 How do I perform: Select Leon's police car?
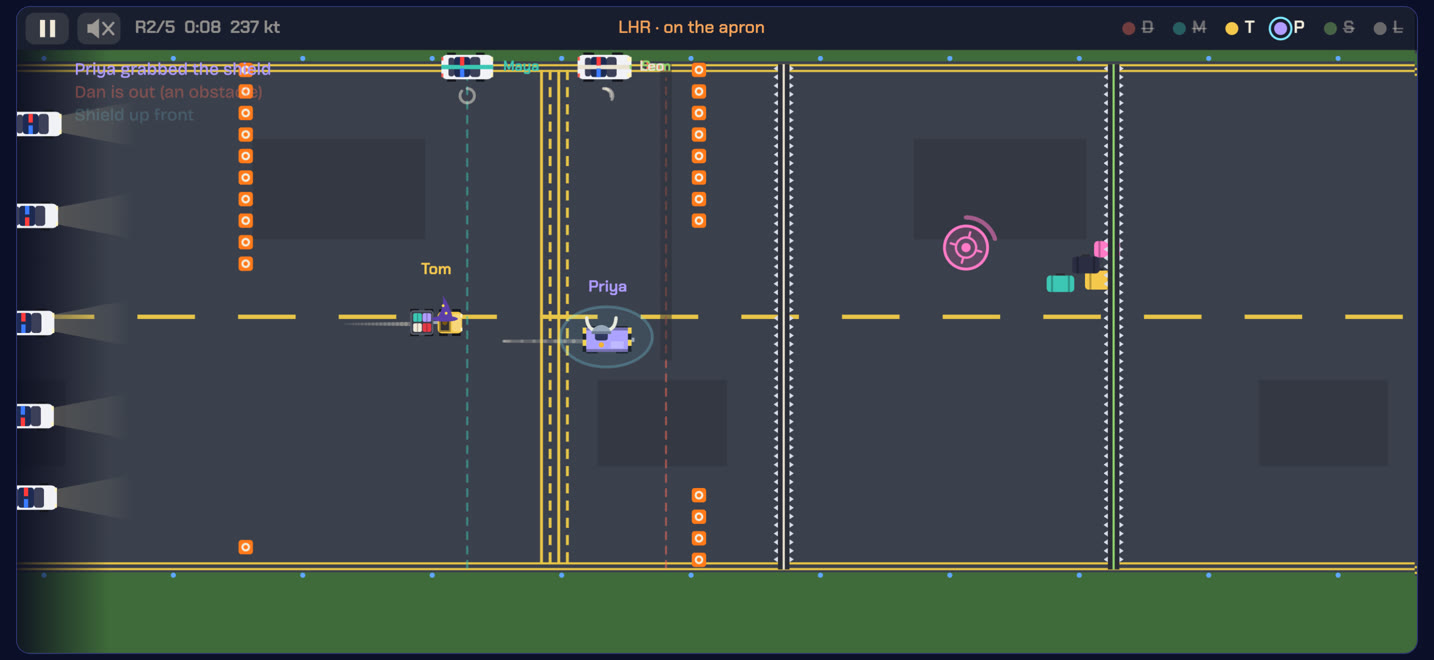pyautogui.click(x=604, y=67)
